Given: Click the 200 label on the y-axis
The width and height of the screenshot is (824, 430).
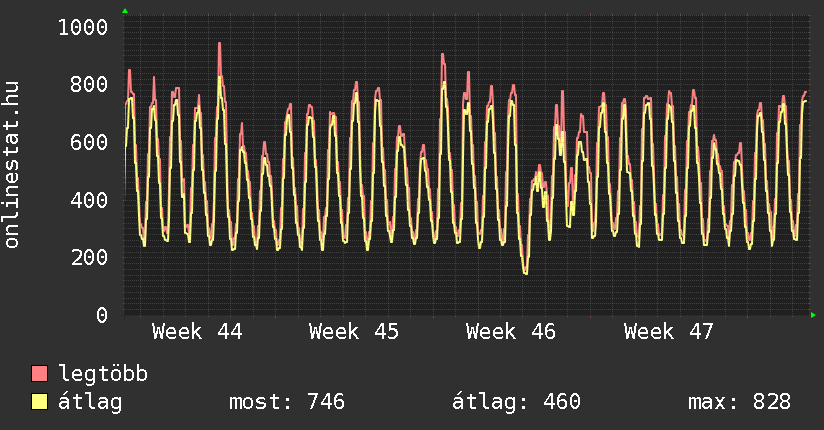Looking at the screenshot, I should [89, 257].
